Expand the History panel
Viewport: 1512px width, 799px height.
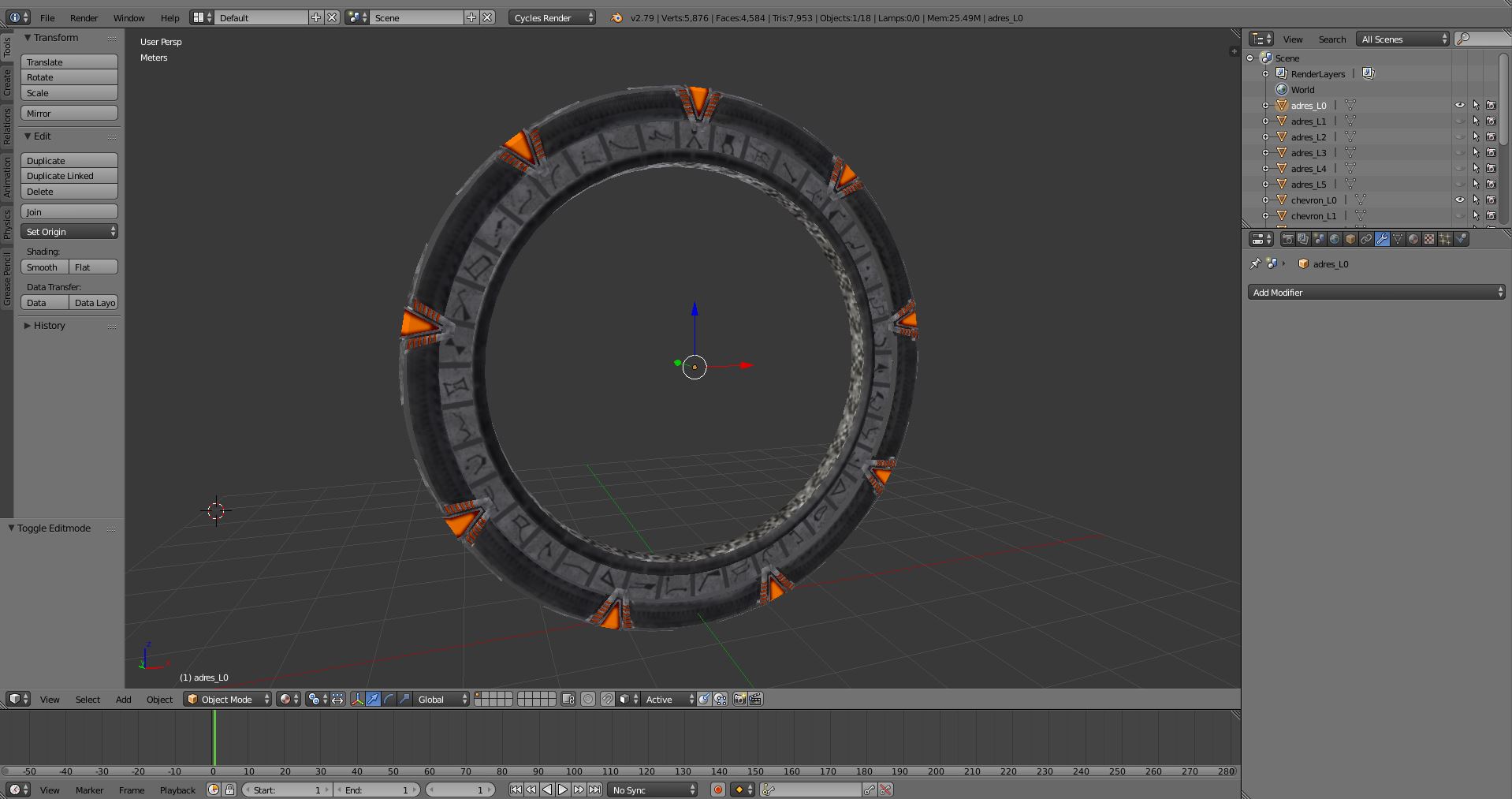28,325
